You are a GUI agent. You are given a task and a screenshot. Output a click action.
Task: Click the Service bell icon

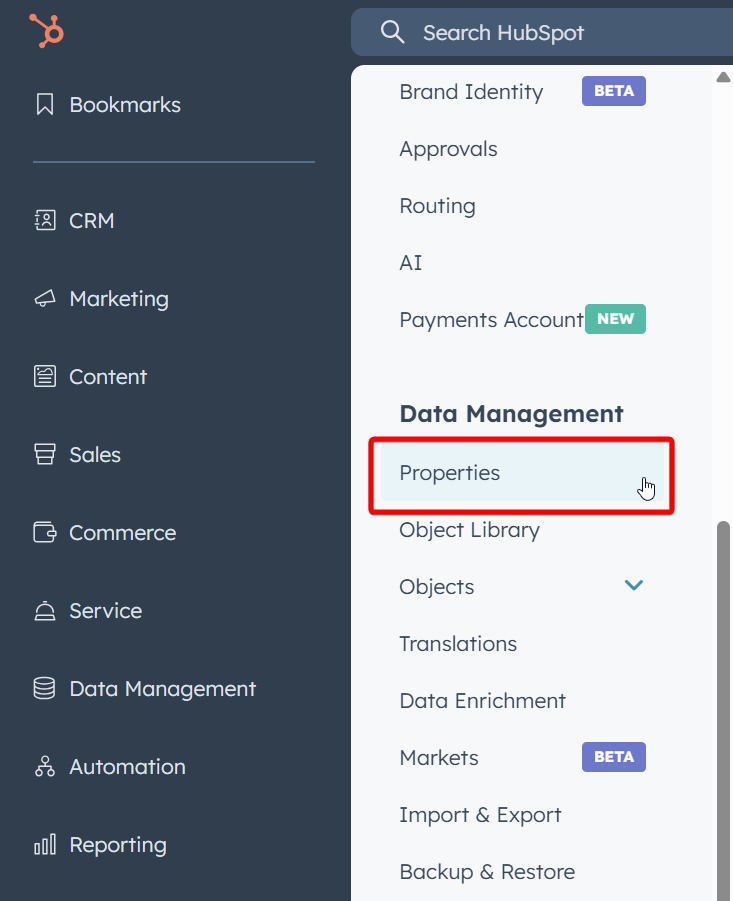point(45,611)
